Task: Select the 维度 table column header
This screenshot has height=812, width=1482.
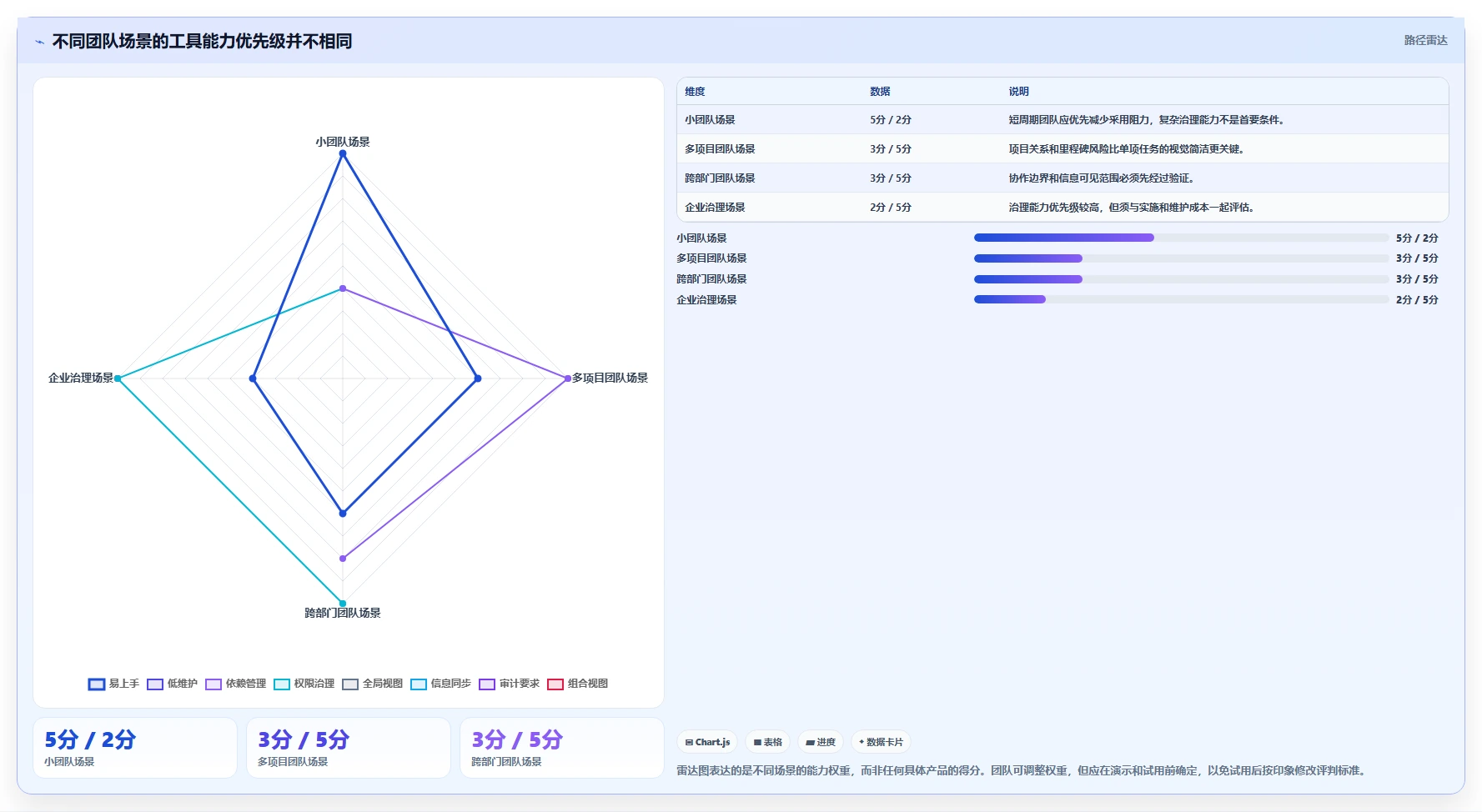Action: coord(695,92)
